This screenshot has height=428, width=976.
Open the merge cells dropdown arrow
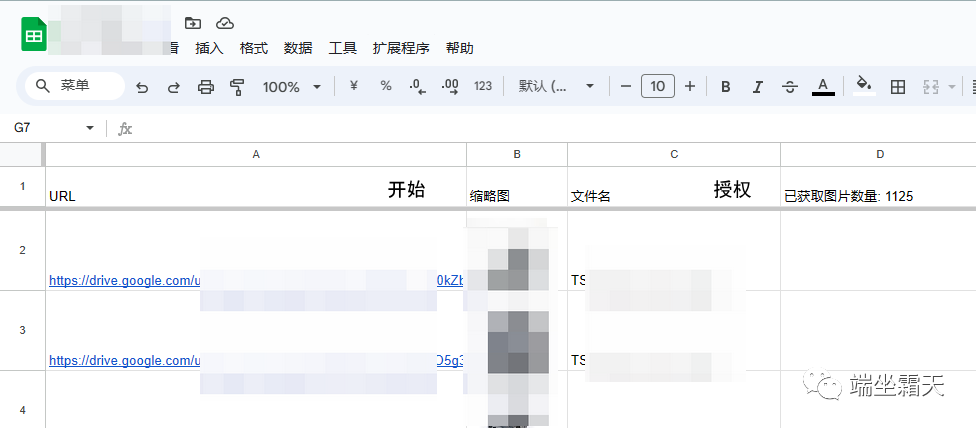[x=951, y=87]
